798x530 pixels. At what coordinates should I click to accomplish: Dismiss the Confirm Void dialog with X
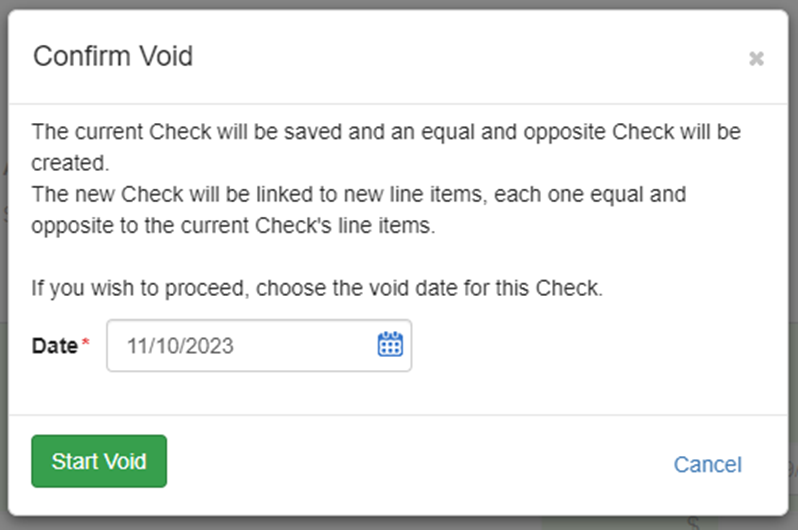coord(756,59)
